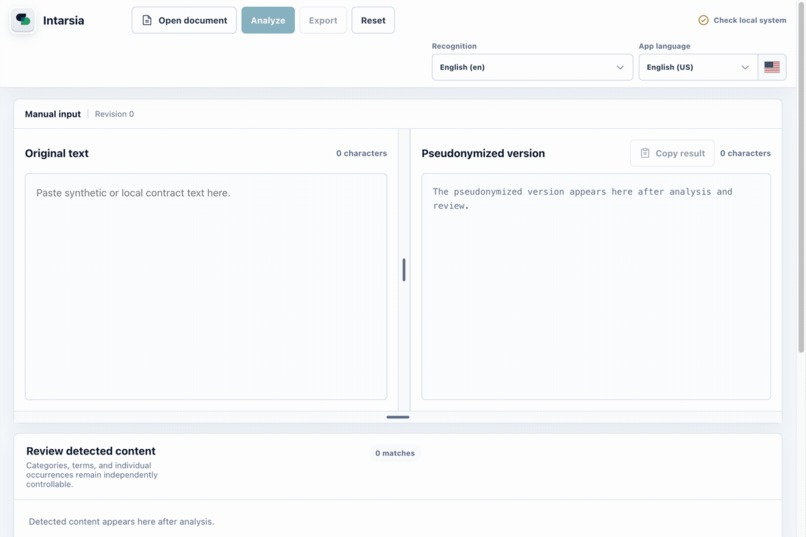Click the Intarsia app logo icon
The height and width of the screenshot is (537, 806).
(23, 20)
